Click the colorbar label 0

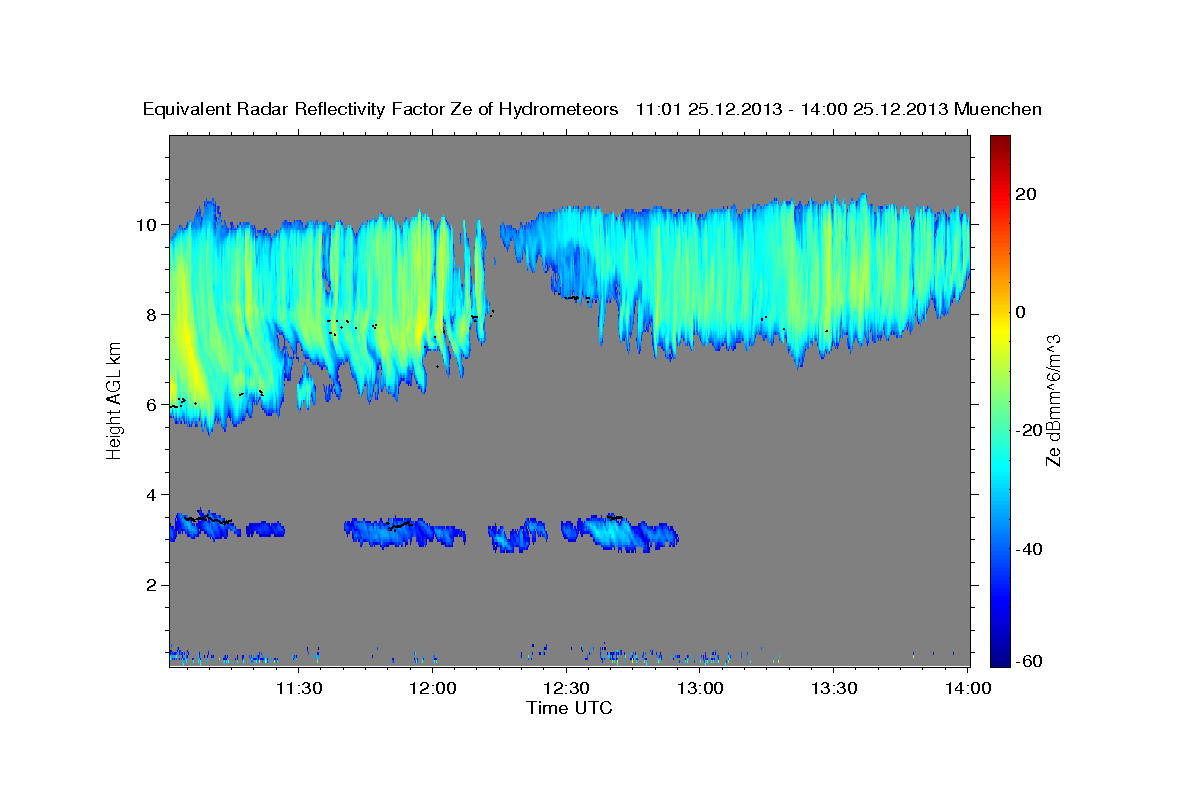tap(1022, 312)
